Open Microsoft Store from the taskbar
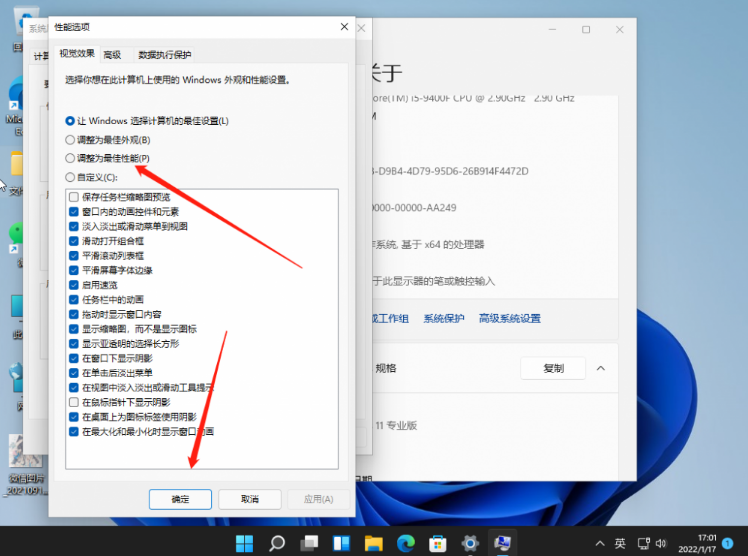The width and height of the screenshot is (748, 556). 437,543
